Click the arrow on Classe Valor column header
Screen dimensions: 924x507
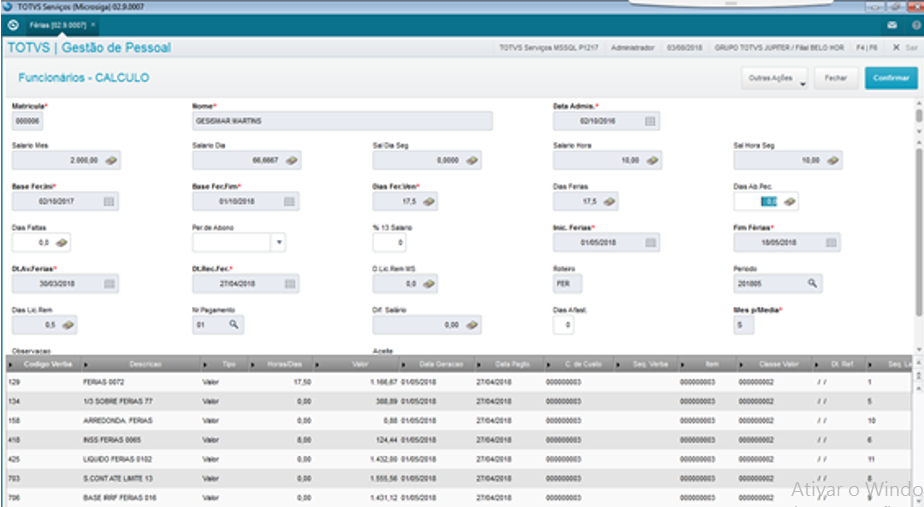[x=741, y=365]
